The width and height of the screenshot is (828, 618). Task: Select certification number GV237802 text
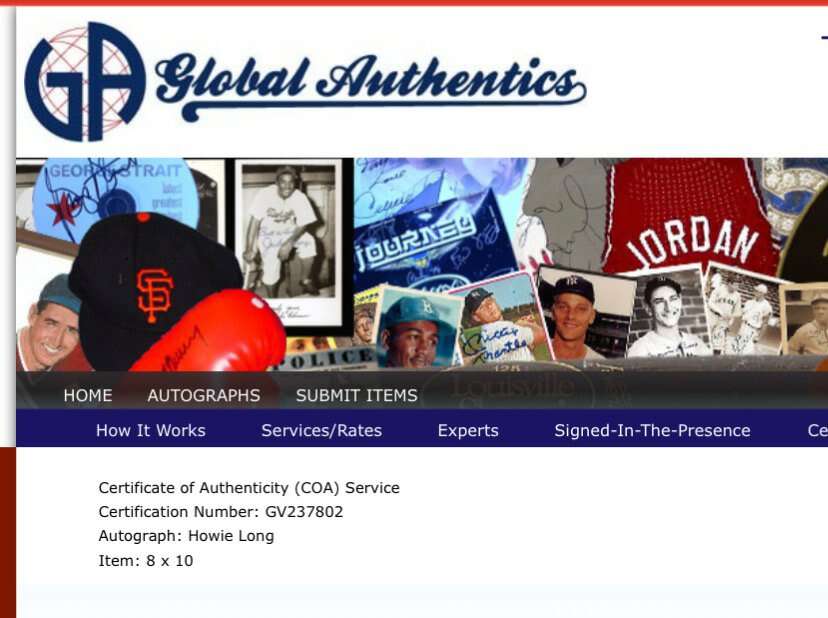click(304, 512)
